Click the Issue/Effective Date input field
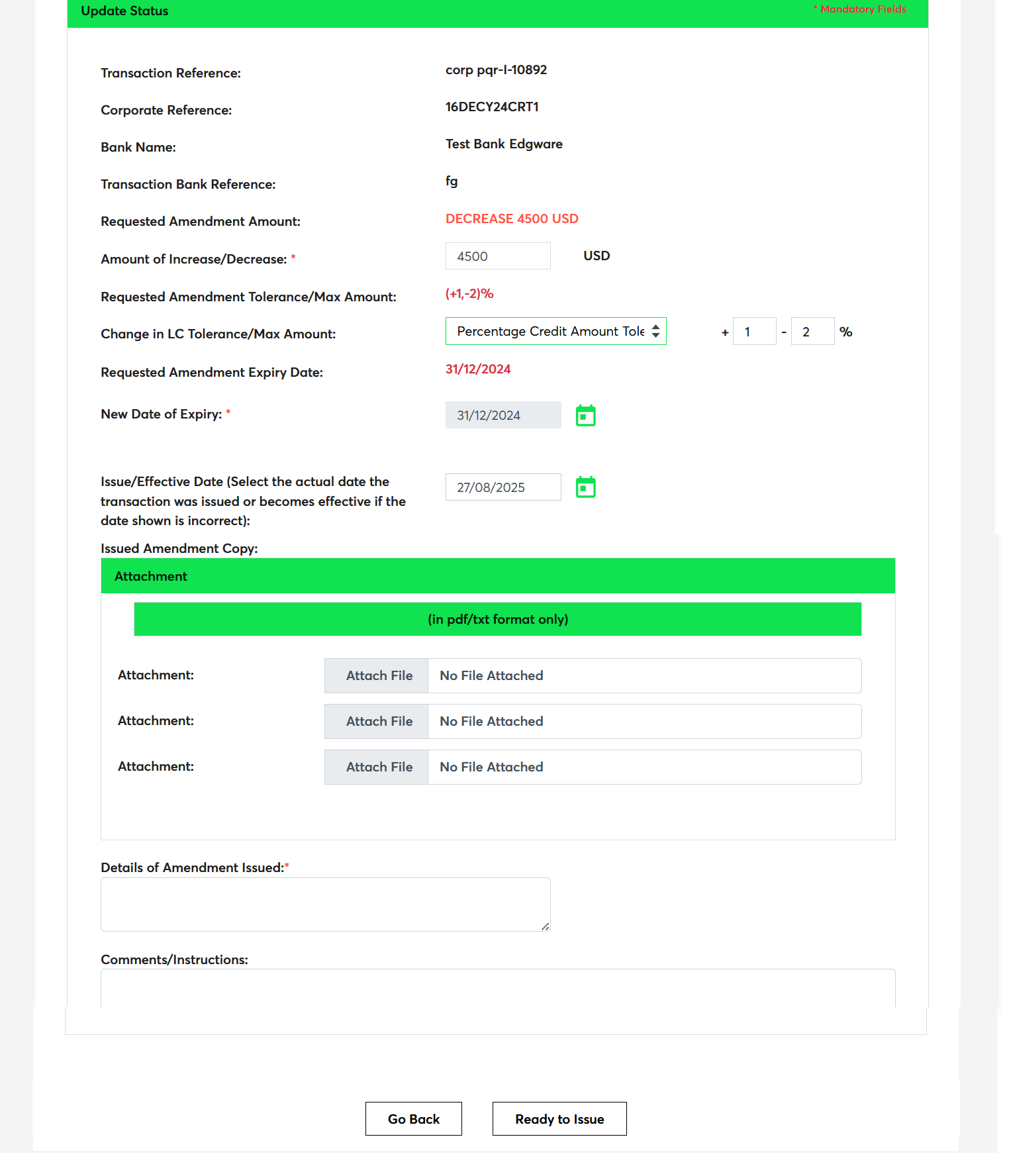Screen dimensions: 1009x1176 pos(503,487)
